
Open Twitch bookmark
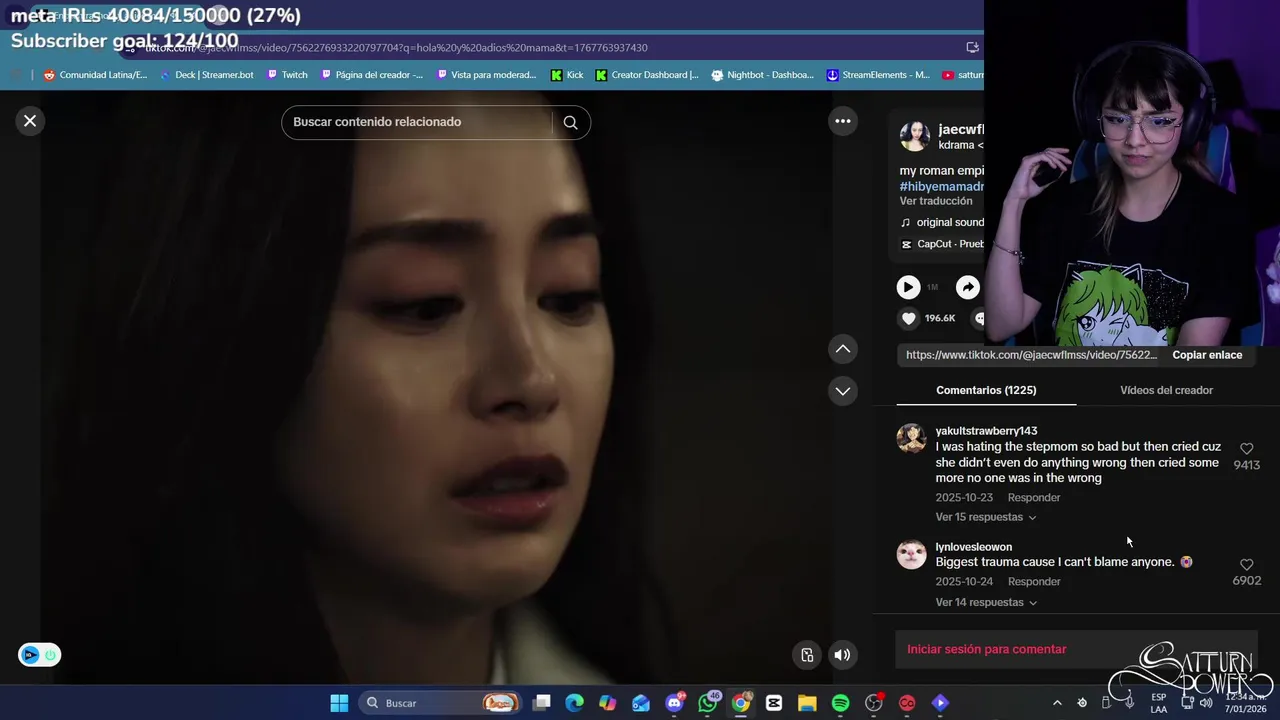click(287, 75)
